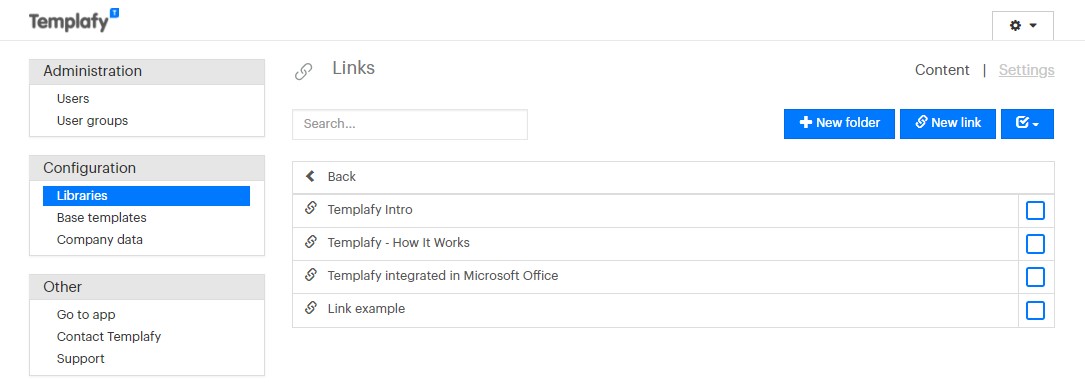This screenshot has height=384, width=1085.
Task: Click the Back chevron arrow icon
Action: click(310, 176)
